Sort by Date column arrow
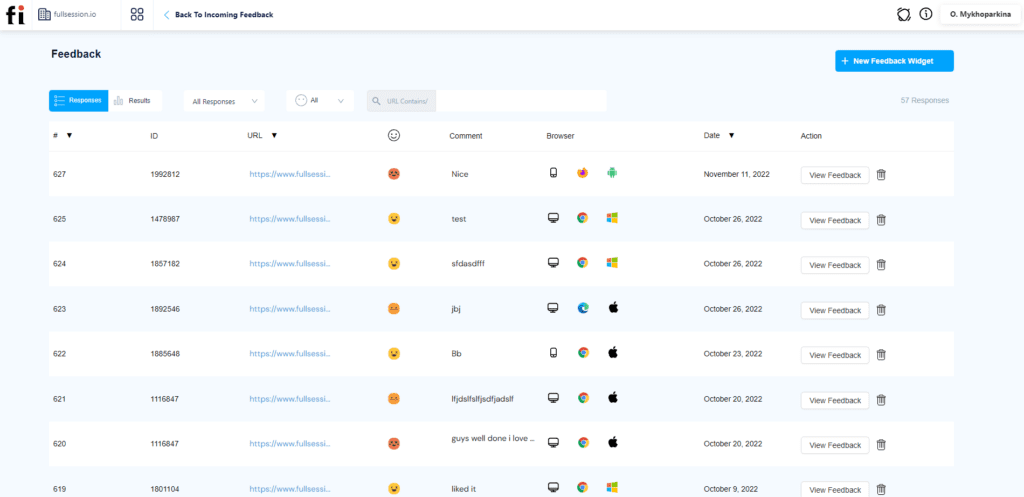The height and width of the screenshot is (497, 1024). point(731,135)
